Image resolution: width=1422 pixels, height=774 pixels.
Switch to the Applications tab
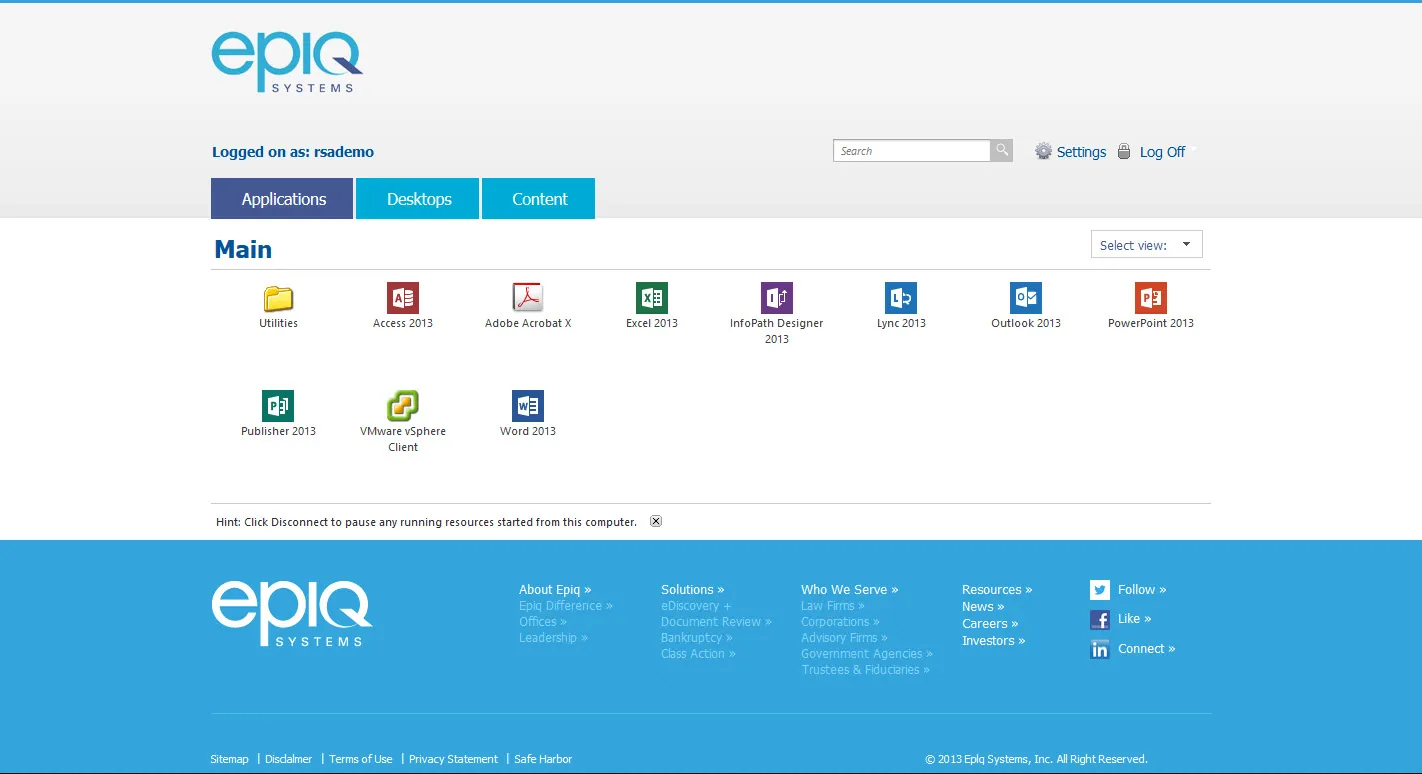coord(282,199)
